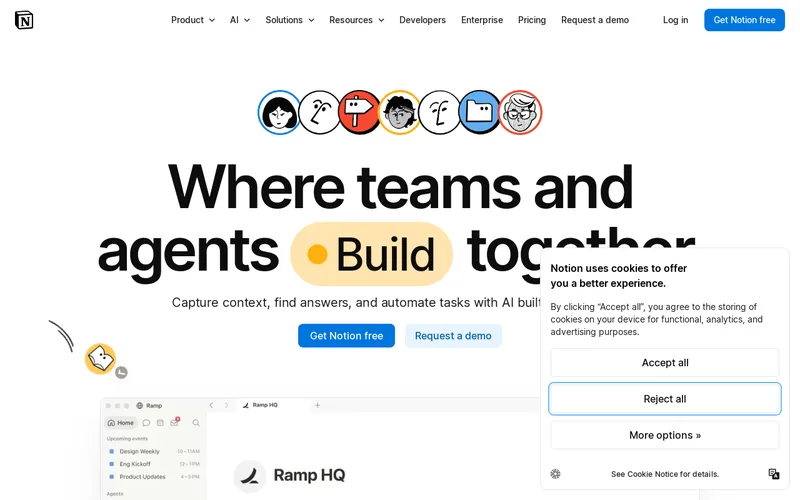Click the plus icon to add a new tab

coord(317,405)
